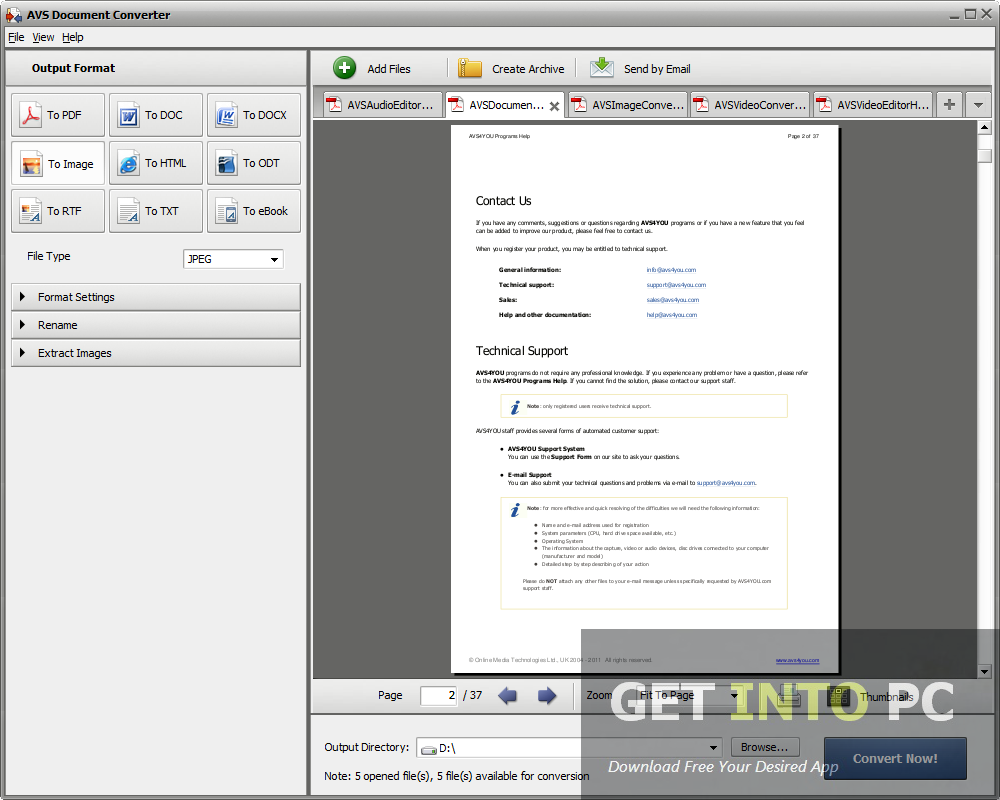Click the Send by Email label
The image size is (1000, 800).
(x=657, y=69)
